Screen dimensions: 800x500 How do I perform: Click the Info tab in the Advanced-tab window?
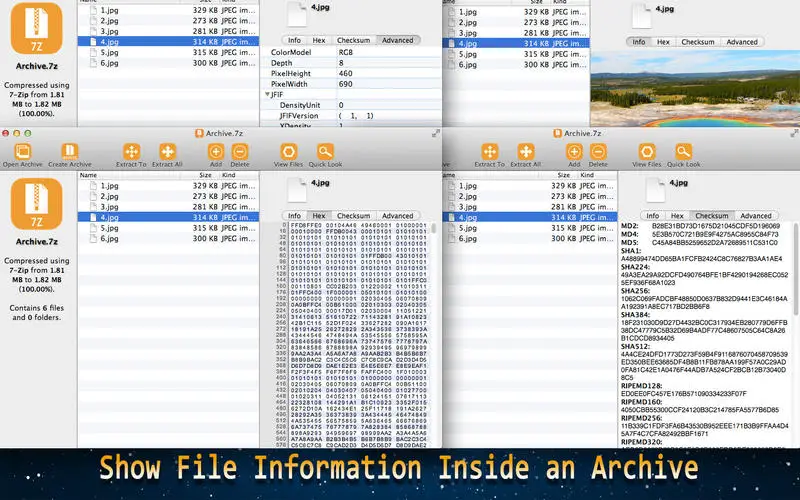point(294,40)
